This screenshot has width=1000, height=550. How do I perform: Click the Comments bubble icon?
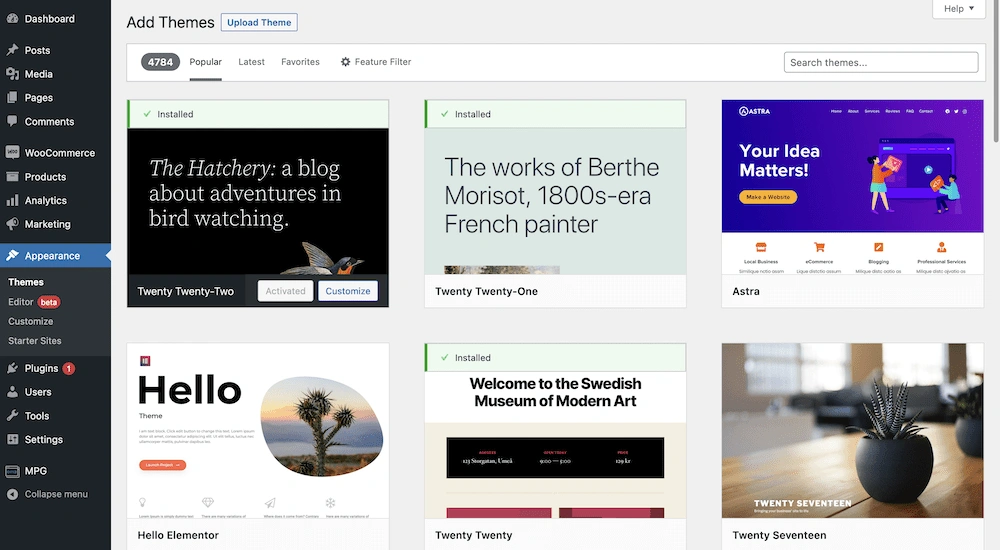coord(12,122)
